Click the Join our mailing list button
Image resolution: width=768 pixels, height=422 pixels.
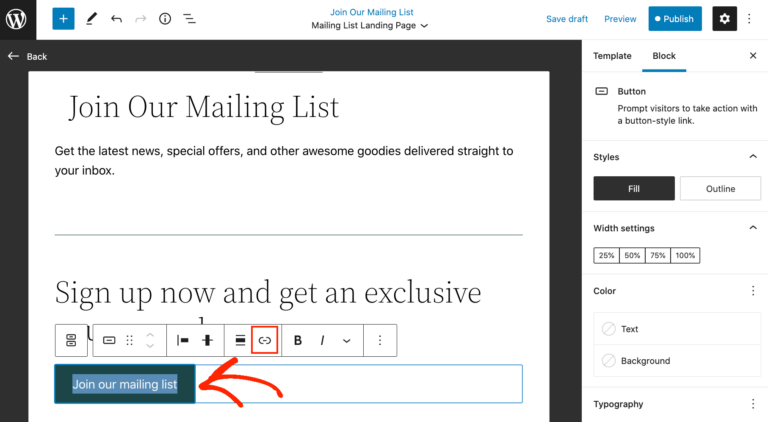(125, 384)
